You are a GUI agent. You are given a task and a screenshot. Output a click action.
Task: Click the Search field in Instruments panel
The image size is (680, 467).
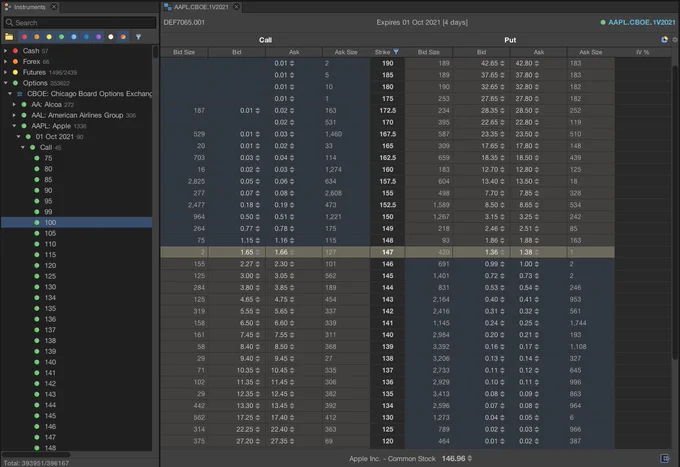tap(80, 23)
